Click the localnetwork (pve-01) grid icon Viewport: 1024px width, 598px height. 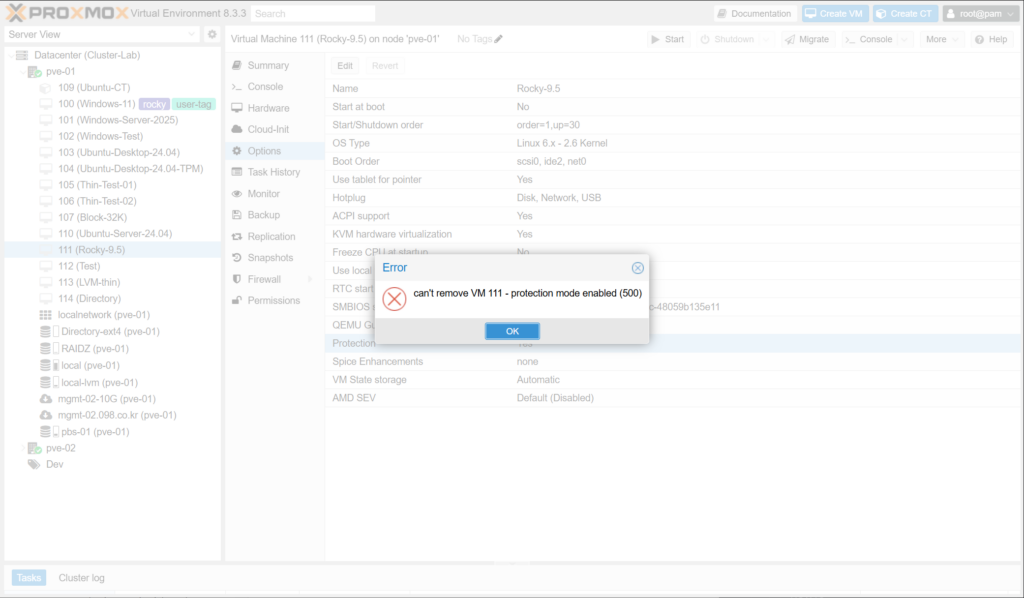[x=45, y=315]
